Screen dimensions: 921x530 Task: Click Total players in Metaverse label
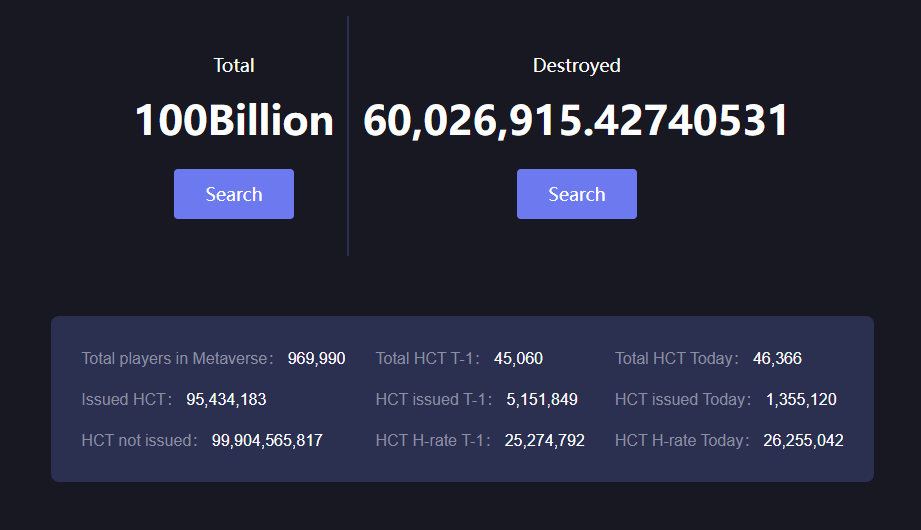point(177,358)
